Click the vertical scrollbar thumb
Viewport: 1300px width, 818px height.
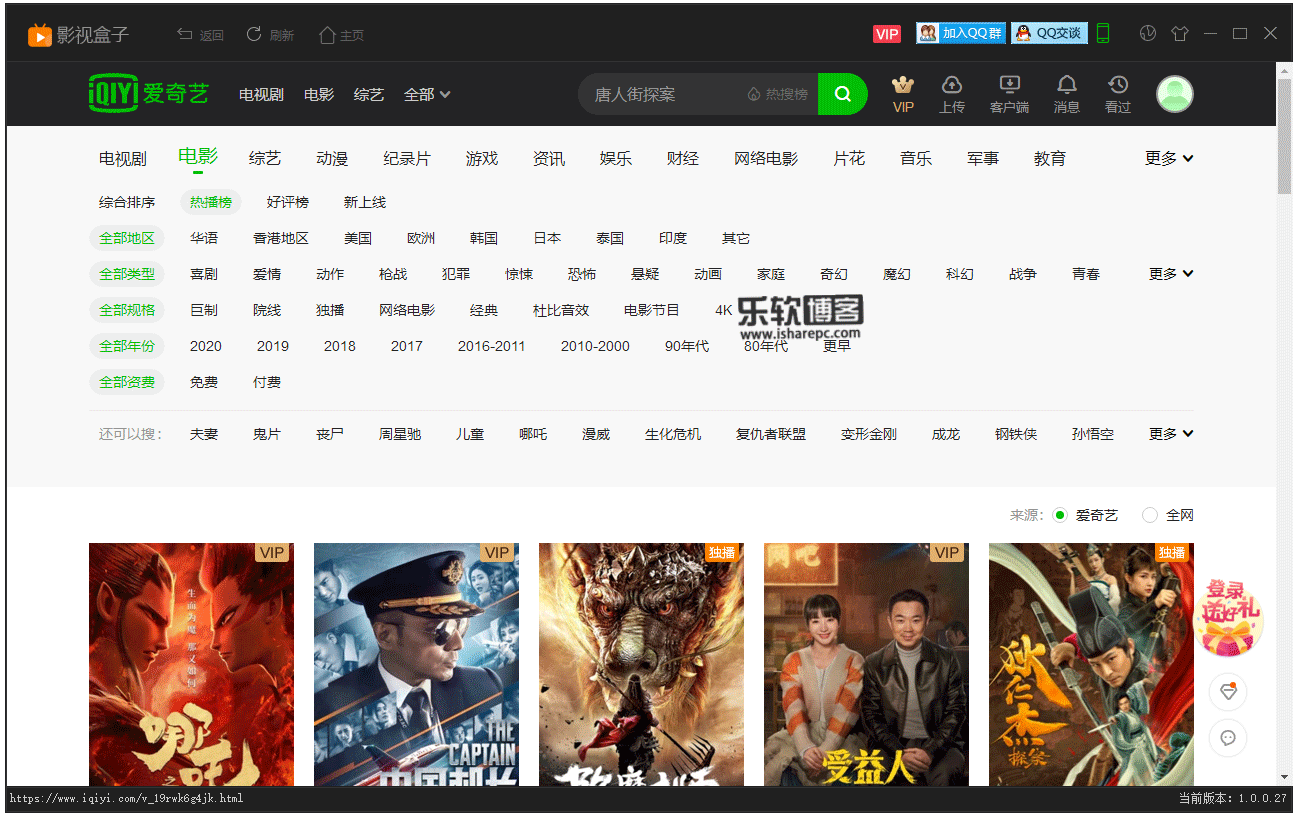click(1284, 135)
